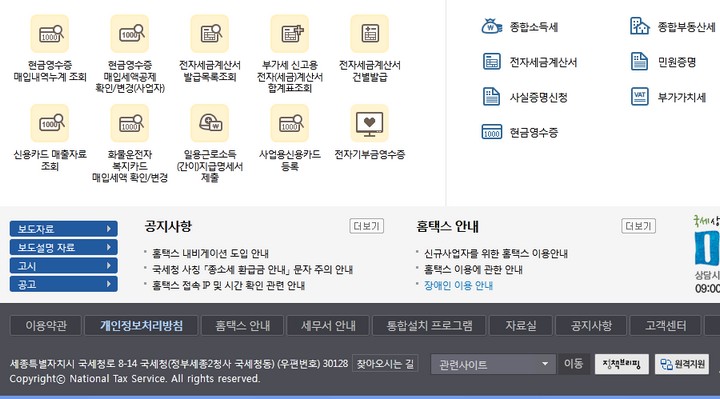720x399 pixels.
Task: Click the 종합소득세 money bag icon
Action: (491, 27)
